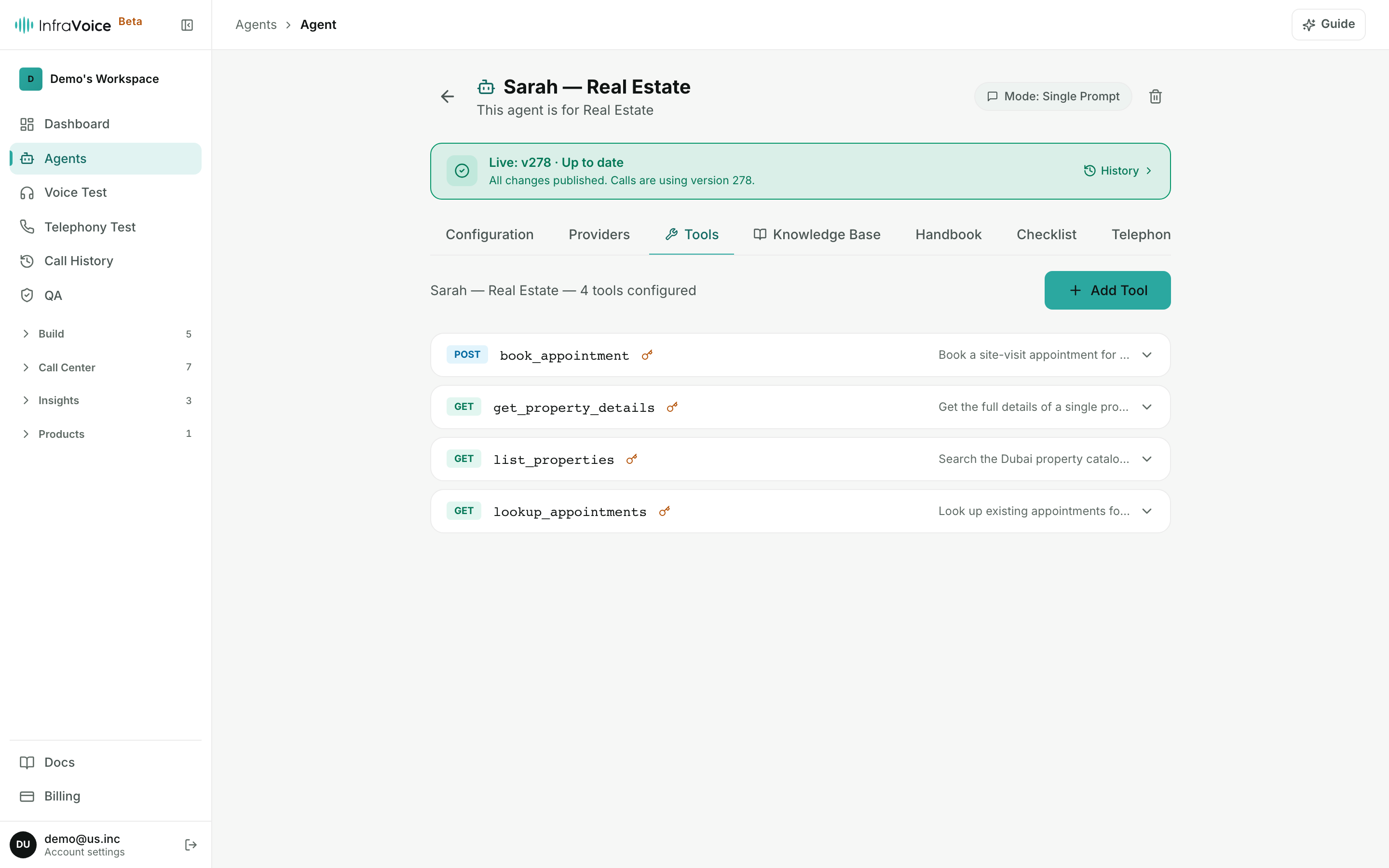Open Telephony Test page
The width and height of the screenshot is (1389, 868).
(x=106, y=227)
